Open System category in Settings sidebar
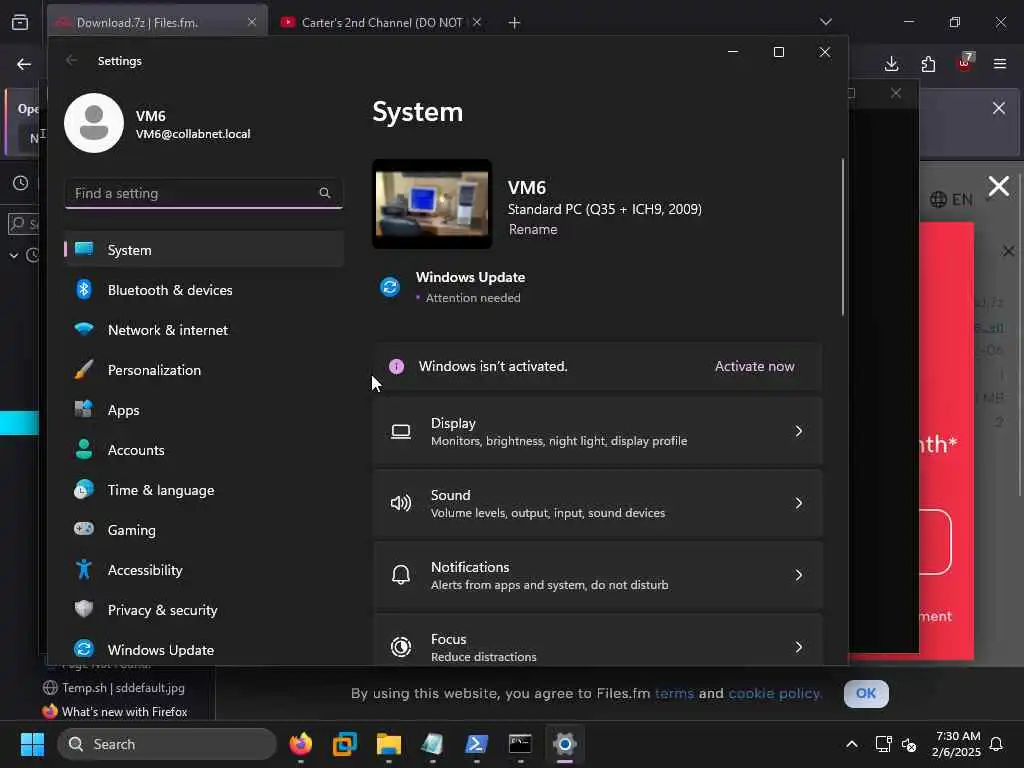This screenshot has width=1024, height=768. click(204, 249)
